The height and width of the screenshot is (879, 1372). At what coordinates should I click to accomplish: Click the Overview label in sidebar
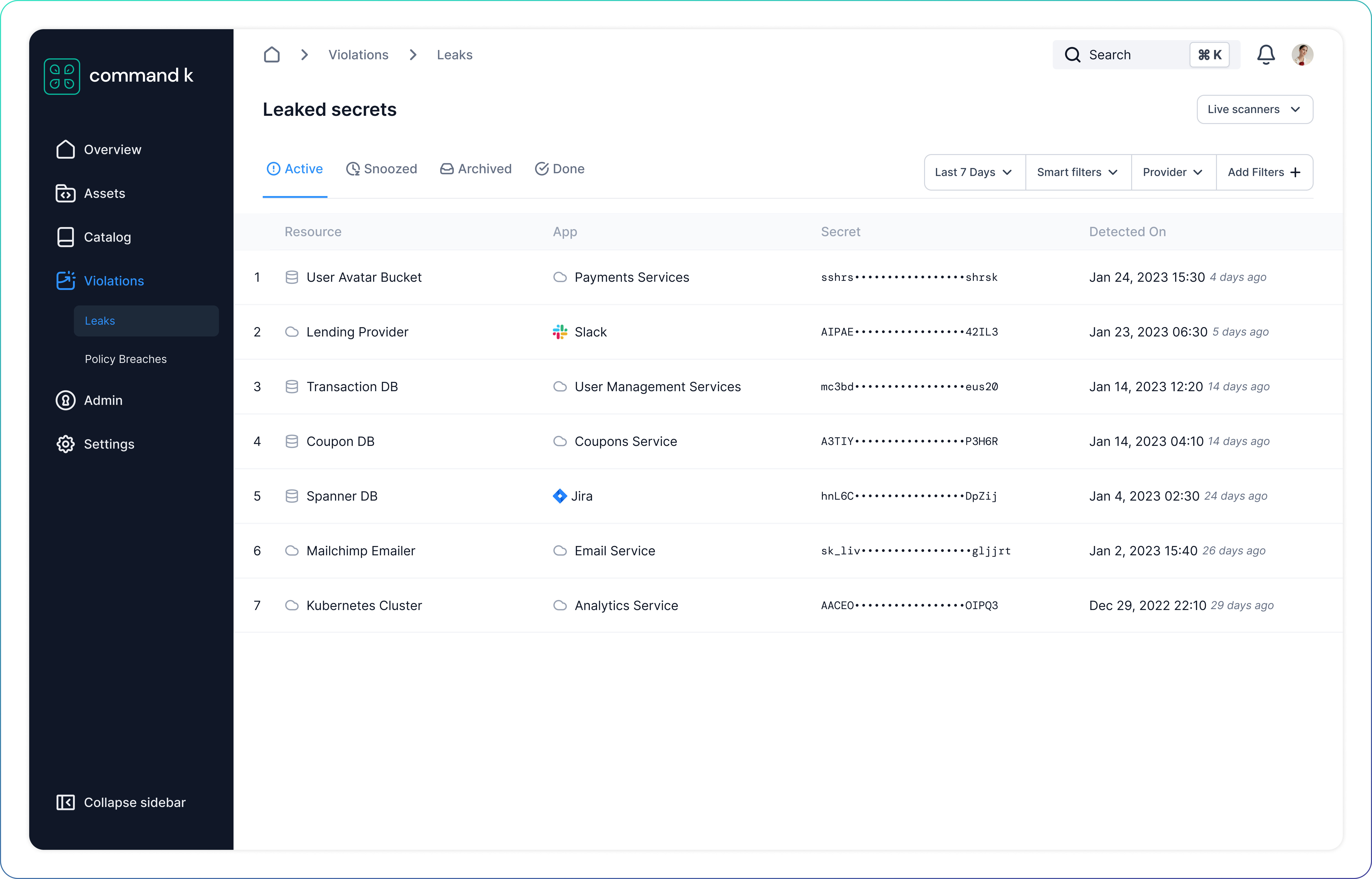(112, 150)
